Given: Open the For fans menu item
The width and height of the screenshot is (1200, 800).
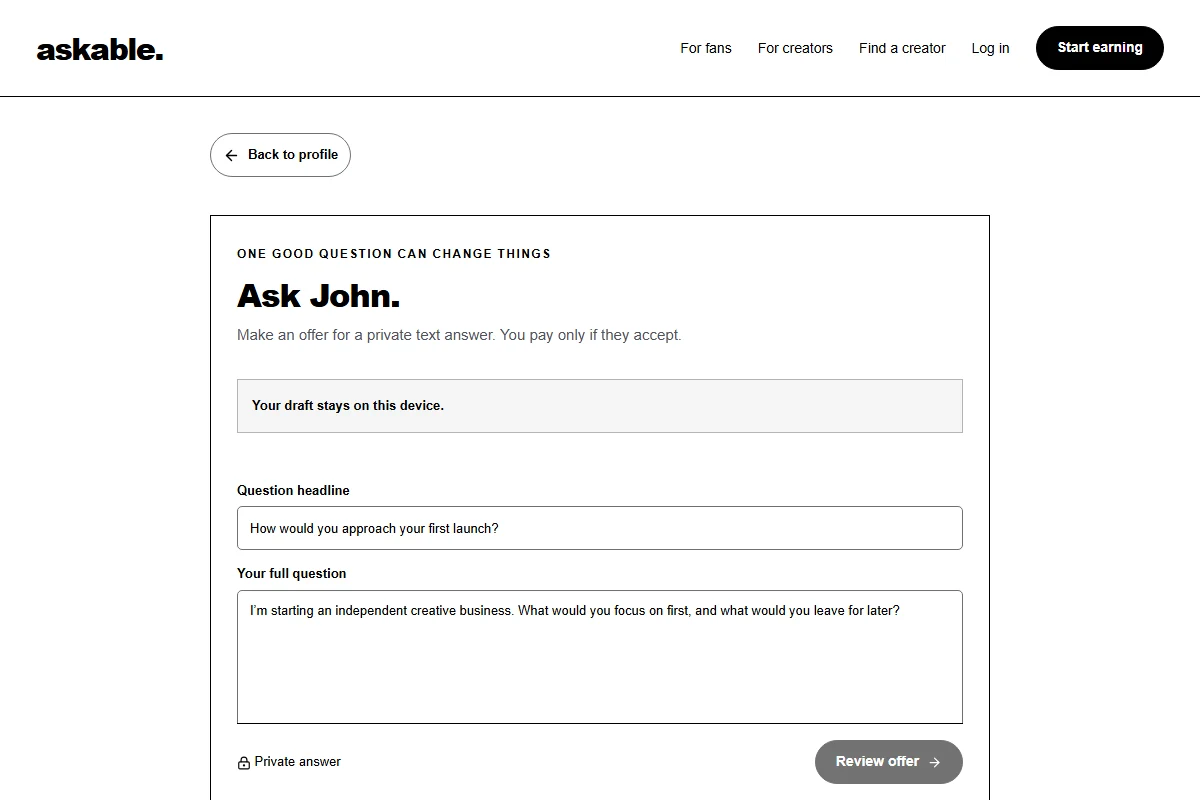Looking at the screenshot, I should point(706,48).
